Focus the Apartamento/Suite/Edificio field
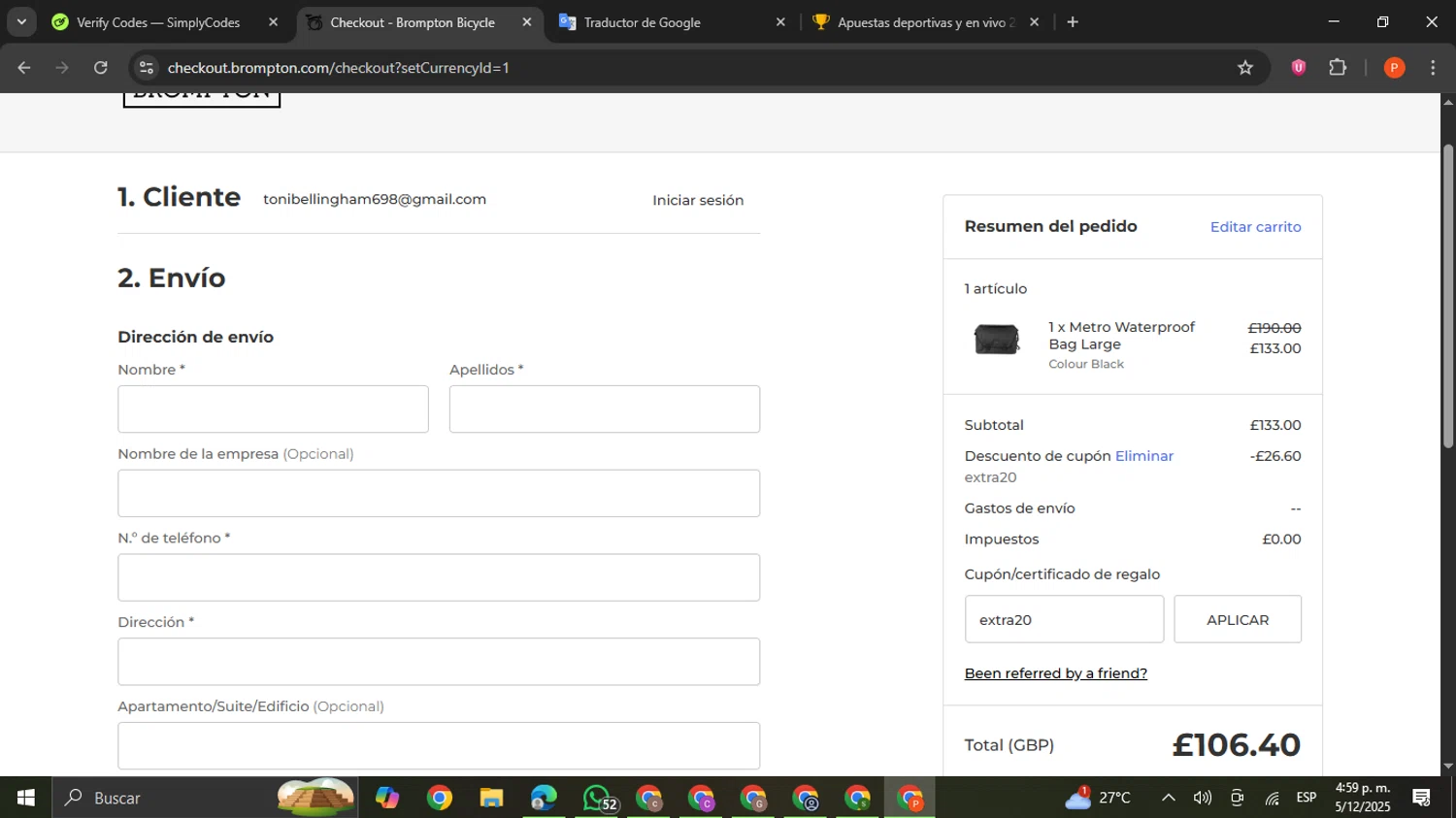Image resolution: width=1456 pixels, height=818 pixels. tap(439, 745)
